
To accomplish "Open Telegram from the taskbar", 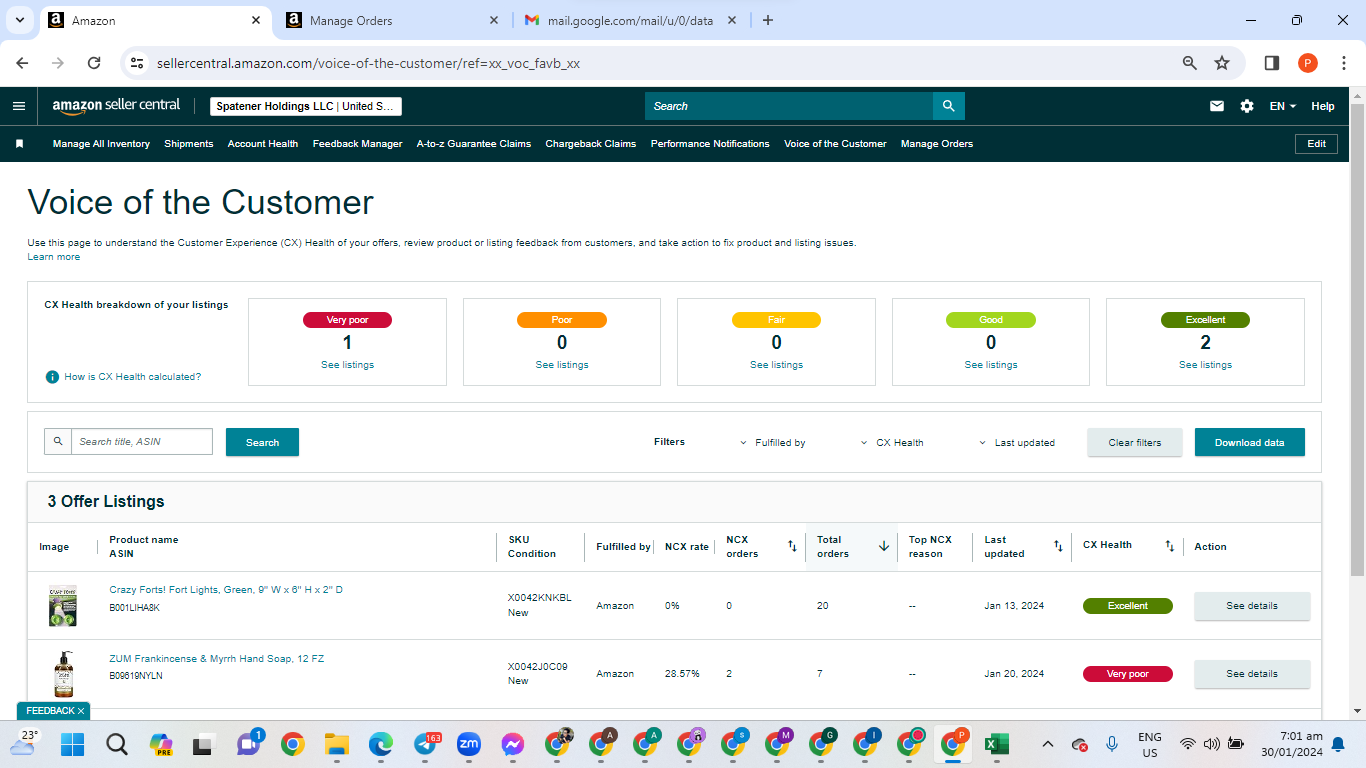I will pos(424,744).
